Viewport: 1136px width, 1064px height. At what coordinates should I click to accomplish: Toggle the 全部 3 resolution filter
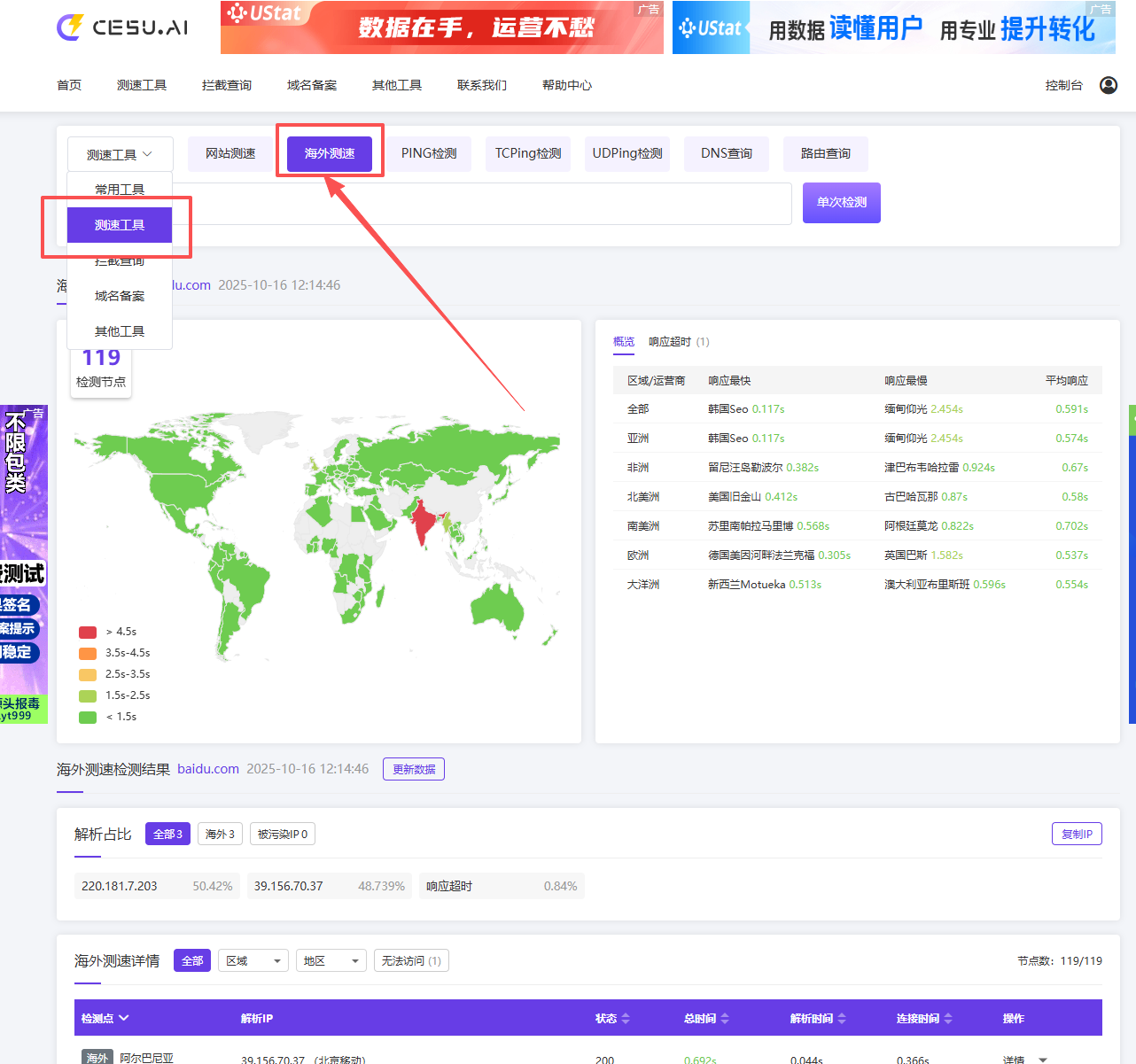click(167, 835)
